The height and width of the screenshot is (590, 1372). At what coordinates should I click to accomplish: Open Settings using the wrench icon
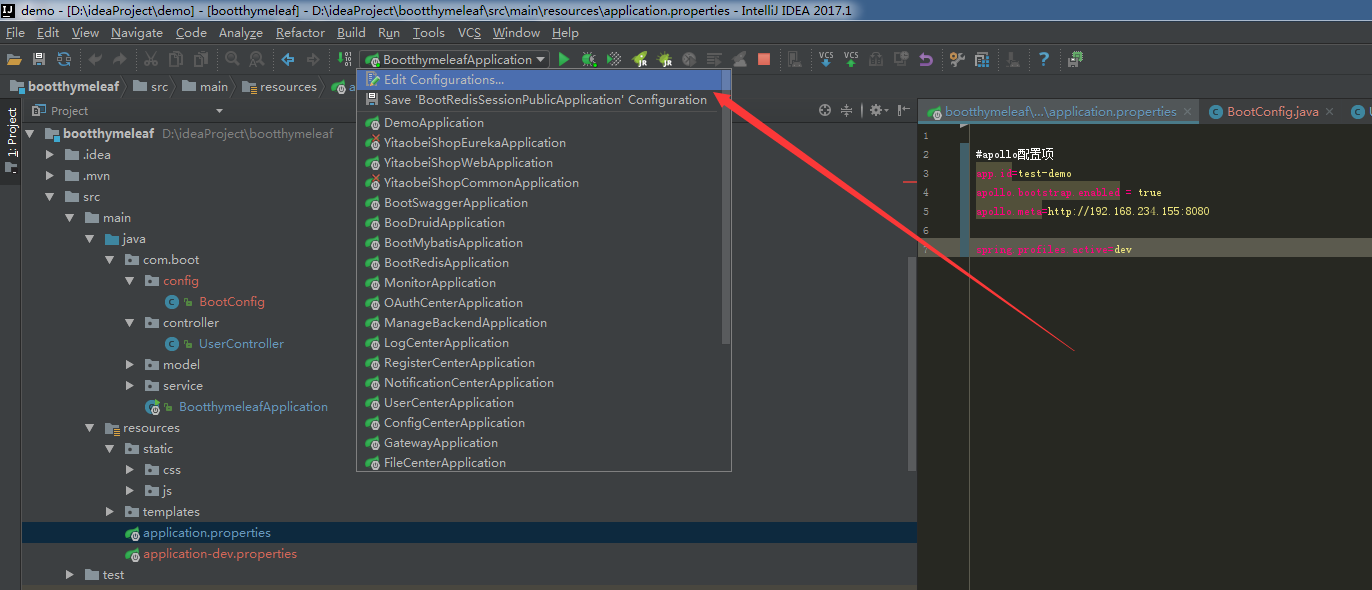956,59
